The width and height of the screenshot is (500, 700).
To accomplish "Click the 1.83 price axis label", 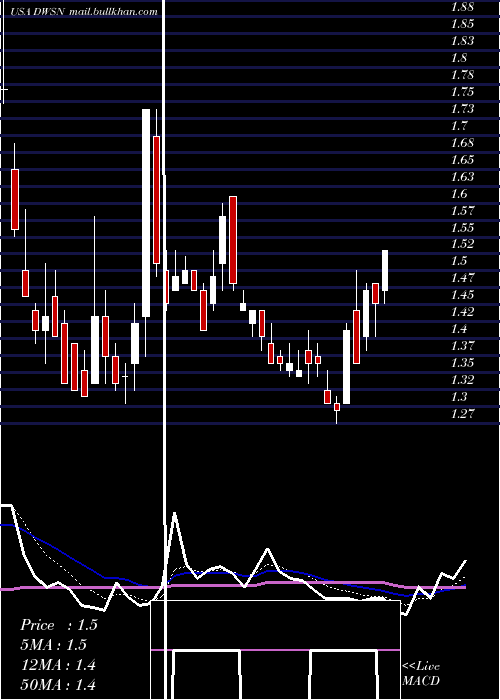I will 462,41.
